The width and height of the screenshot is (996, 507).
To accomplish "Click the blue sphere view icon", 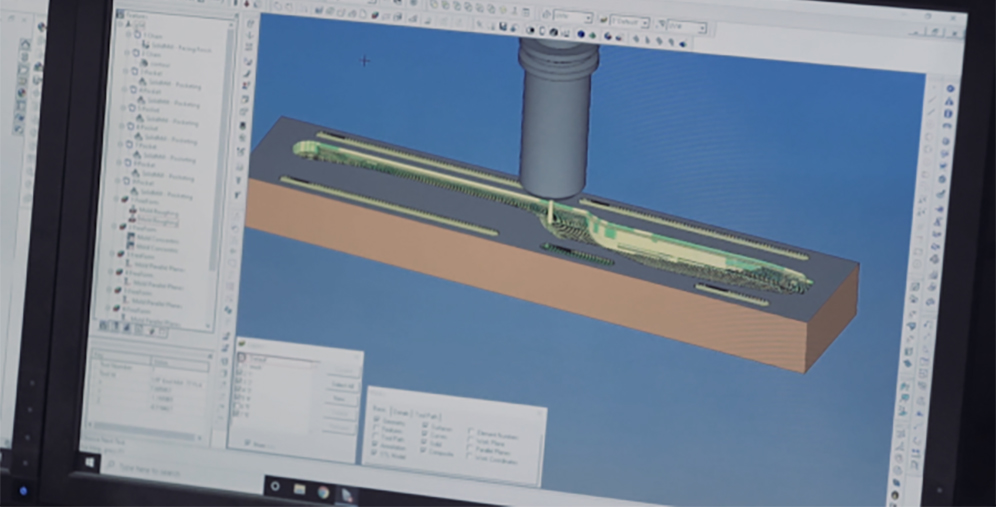I will coord(581,34).
